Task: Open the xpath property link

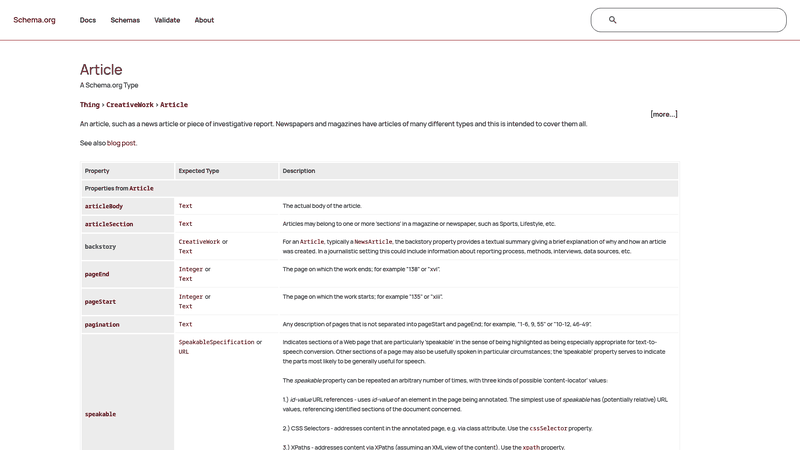Action: tap(531, 447)
